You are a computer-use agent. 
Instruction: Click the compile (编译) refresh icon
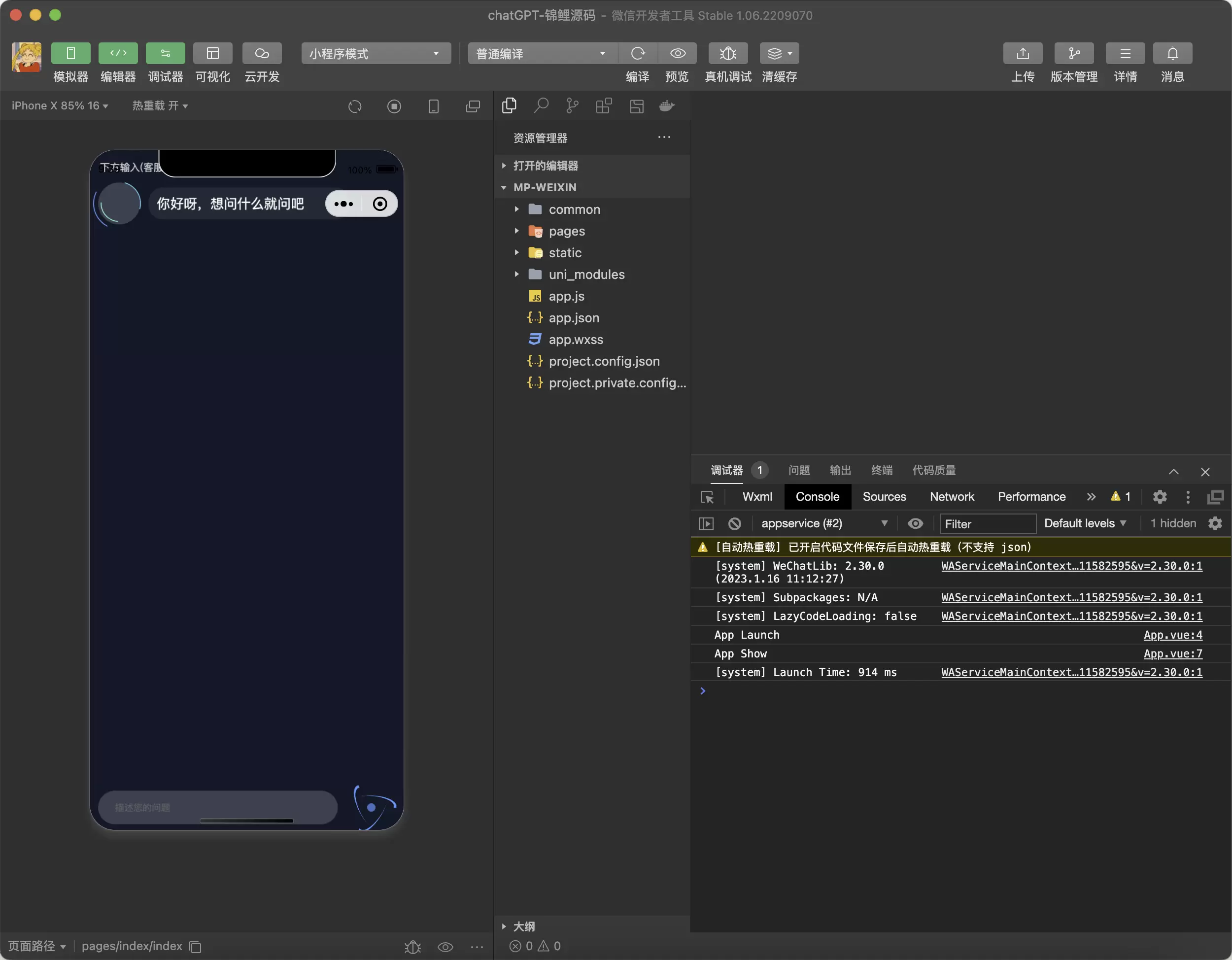click(637, 54)
